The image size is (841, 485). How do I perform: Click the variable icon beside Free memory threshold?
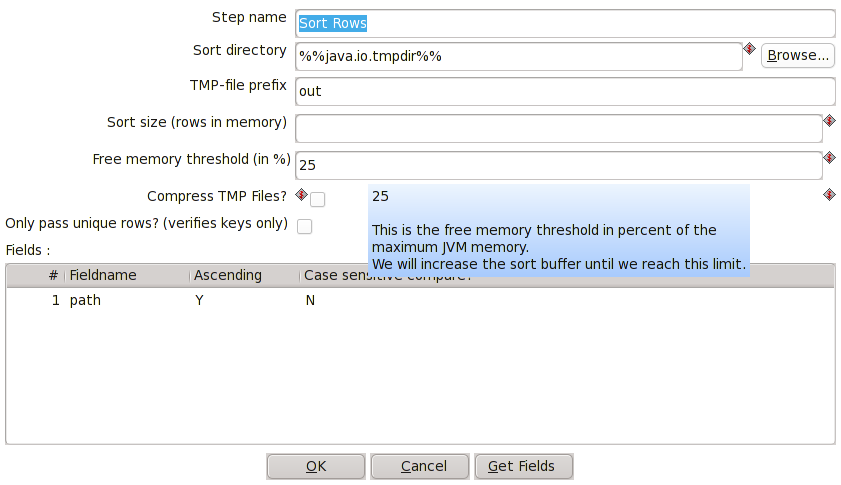pyautogui.click(x=829, y=158)
